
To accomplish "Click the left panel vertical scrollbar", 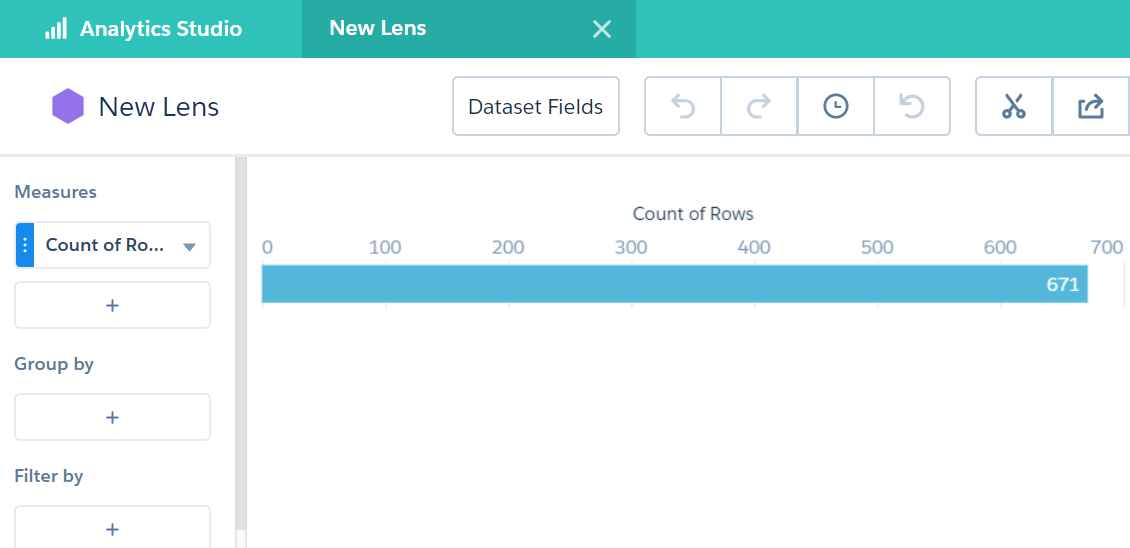I will [x=240, y=350].
